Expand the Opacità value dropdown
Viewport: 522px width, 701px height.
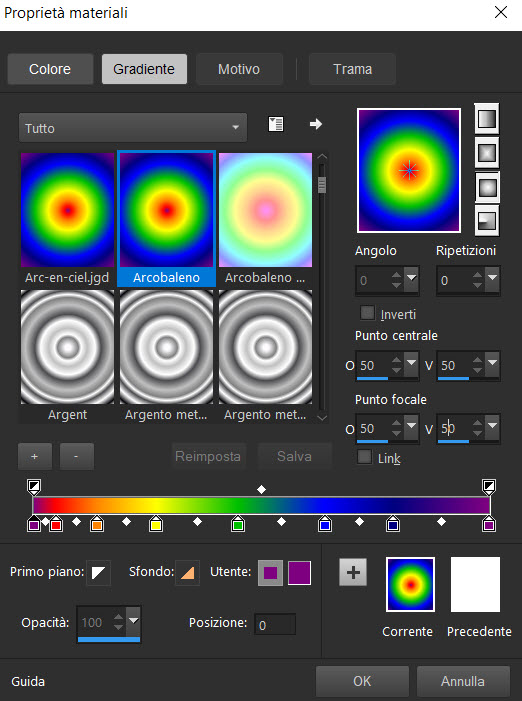pos(133,621)
